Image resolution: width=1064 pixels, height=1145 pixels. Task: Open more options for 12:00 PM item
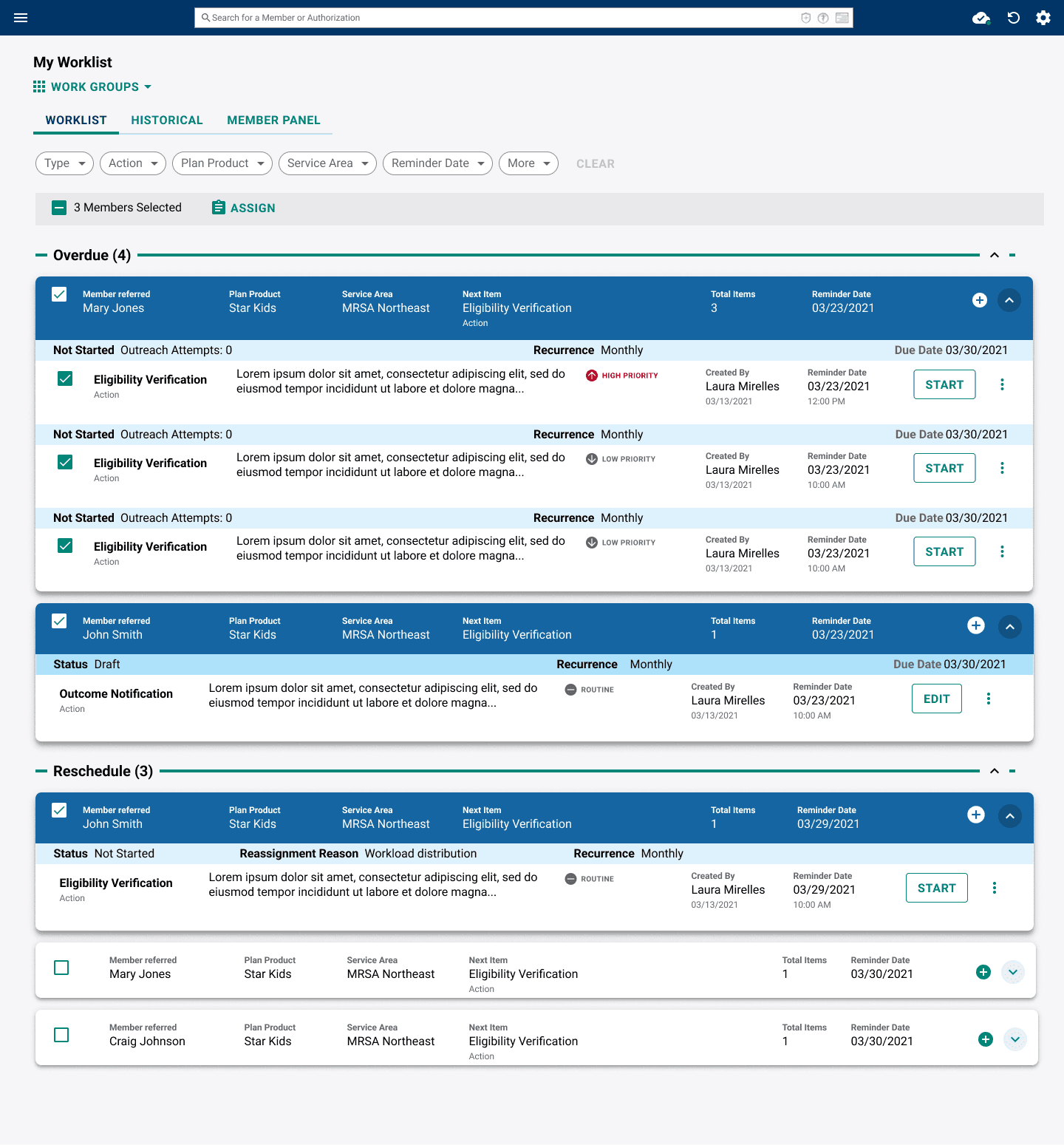click(x=1002, y=384)
